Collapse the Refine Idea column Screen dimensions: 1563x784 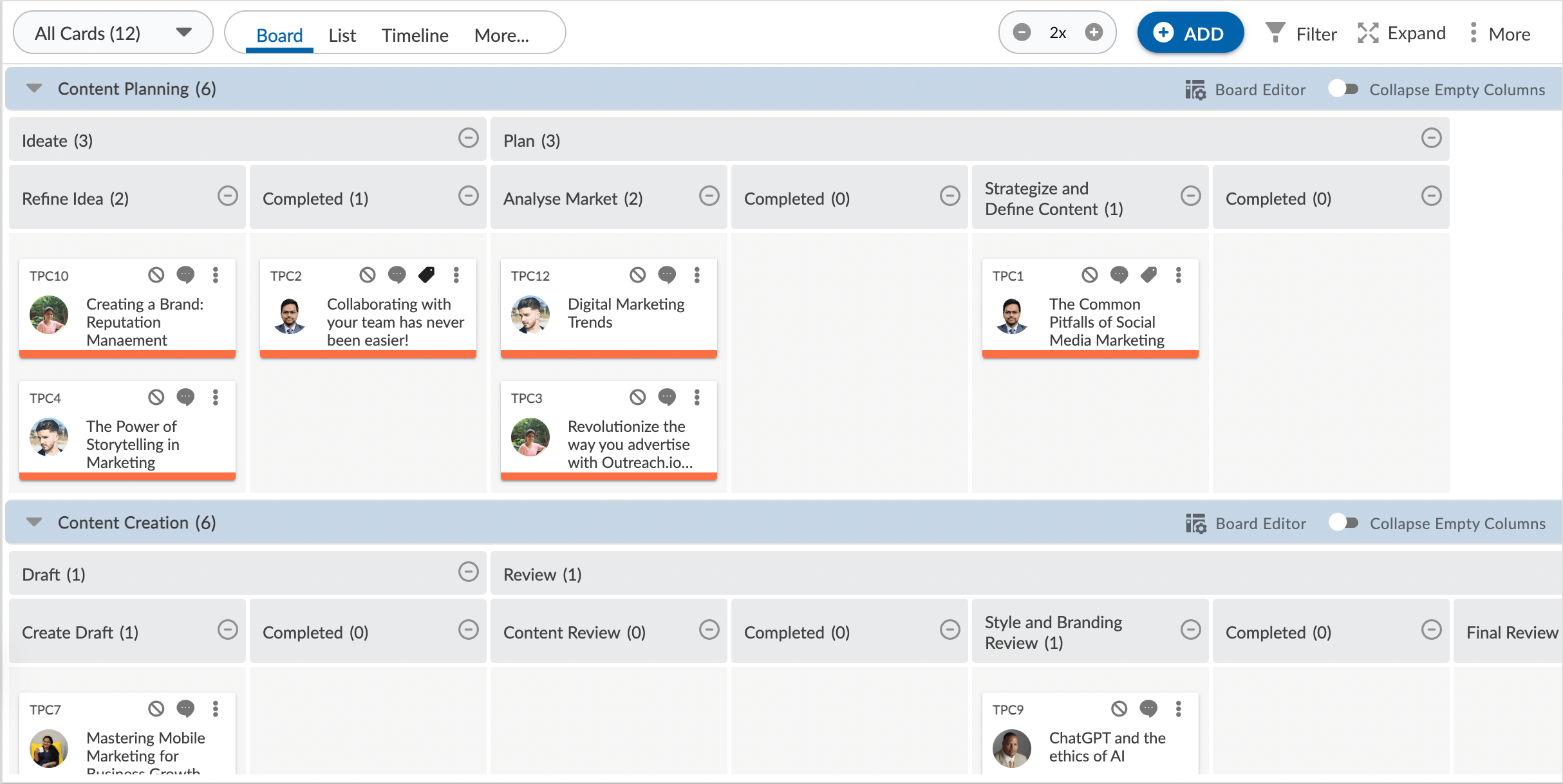tap(228, 195)
